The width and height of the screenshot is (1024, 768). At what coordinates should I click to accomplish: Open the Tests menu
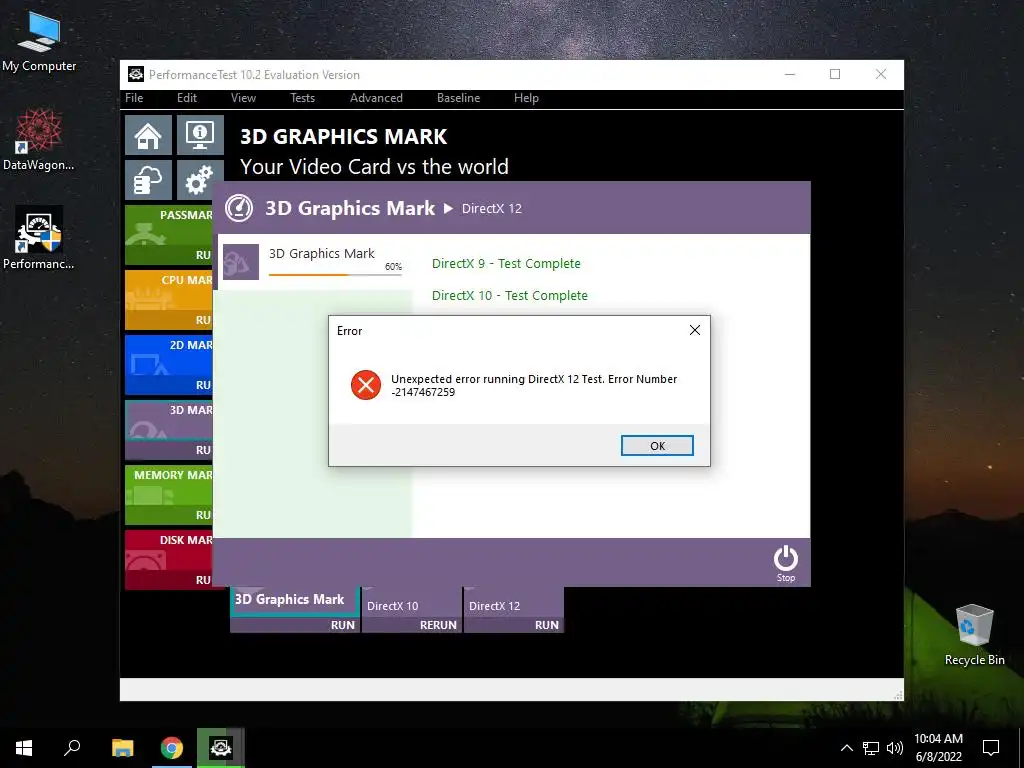coord(302,98)
